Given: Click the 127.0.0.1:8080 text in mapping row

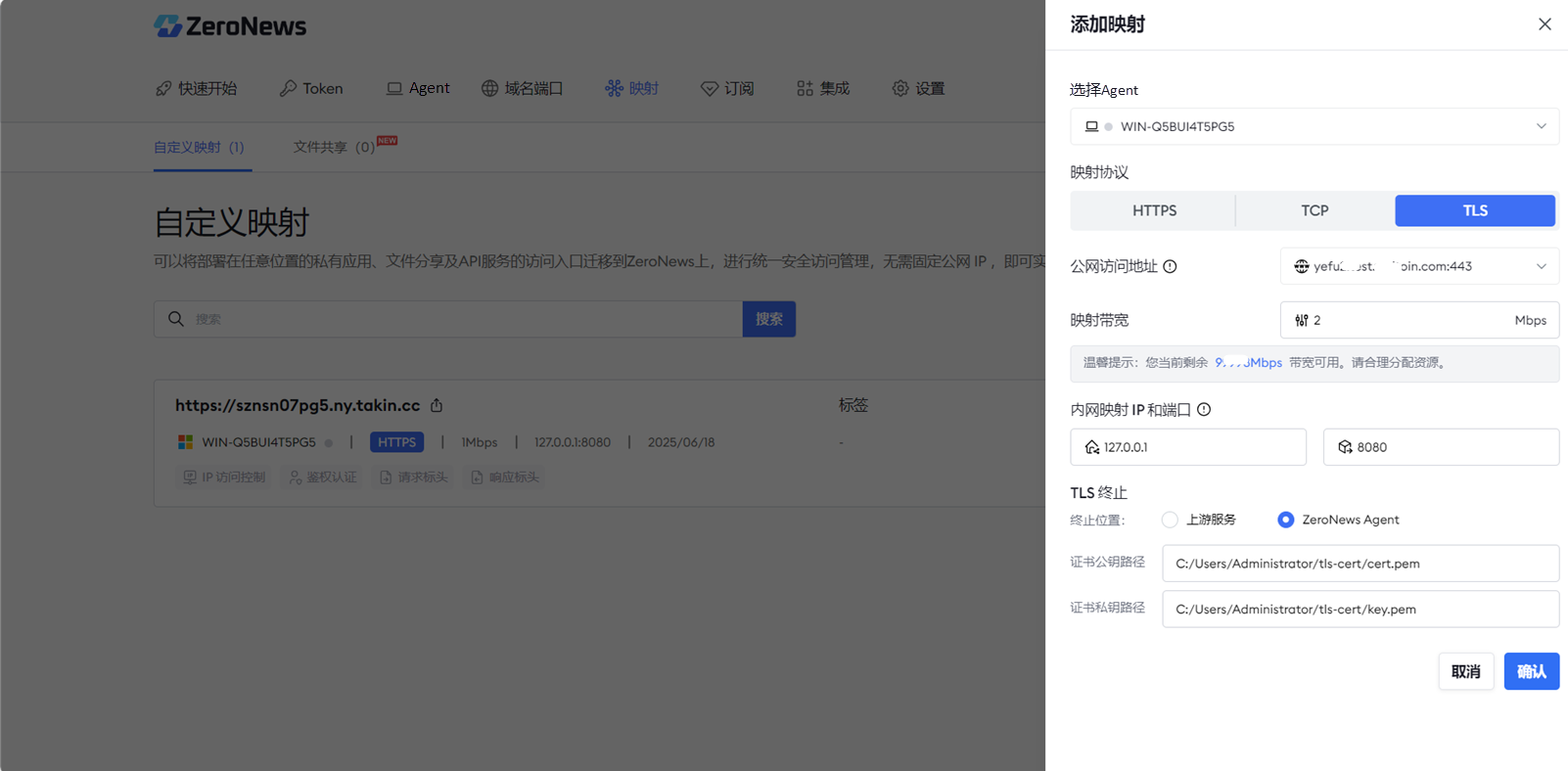Looking at the screenshot, I should (573, 442).
